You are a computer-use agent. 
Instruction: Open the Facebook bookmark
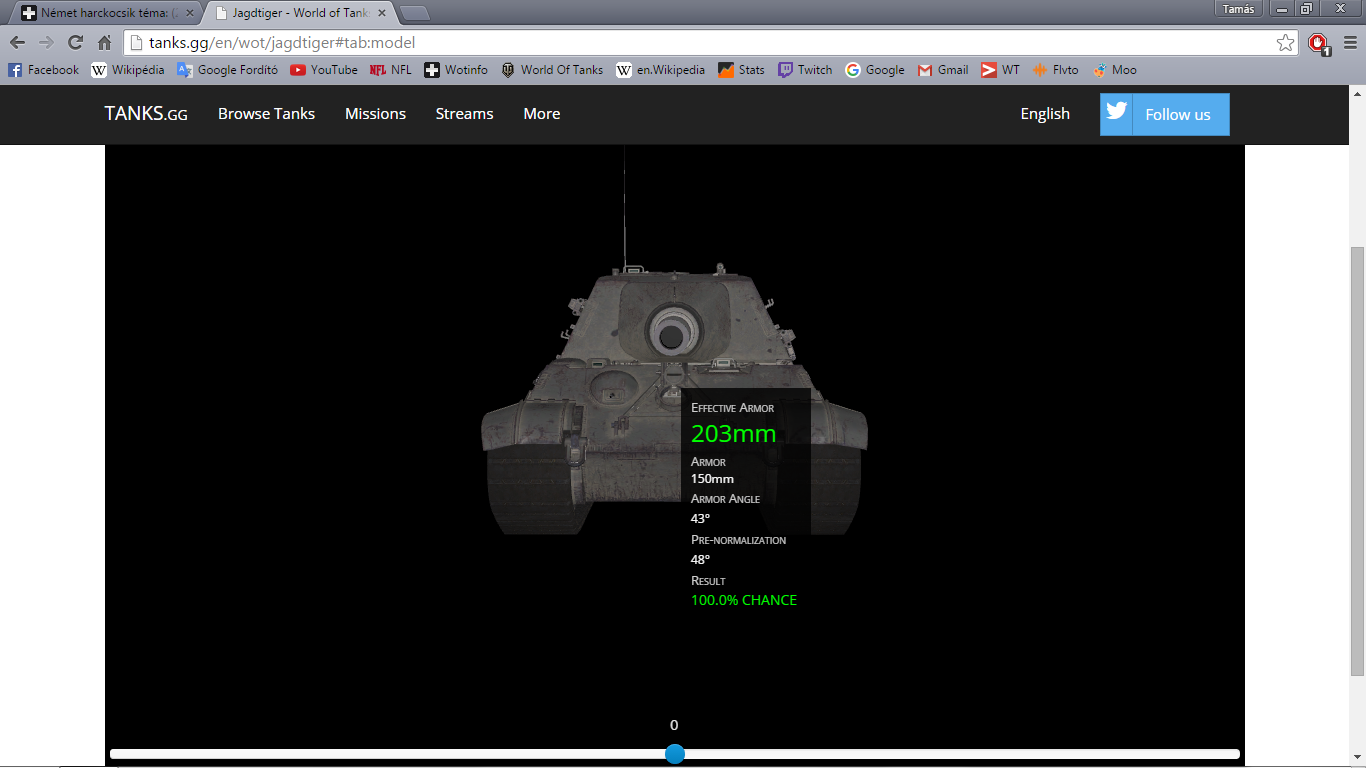pos(43,70)
